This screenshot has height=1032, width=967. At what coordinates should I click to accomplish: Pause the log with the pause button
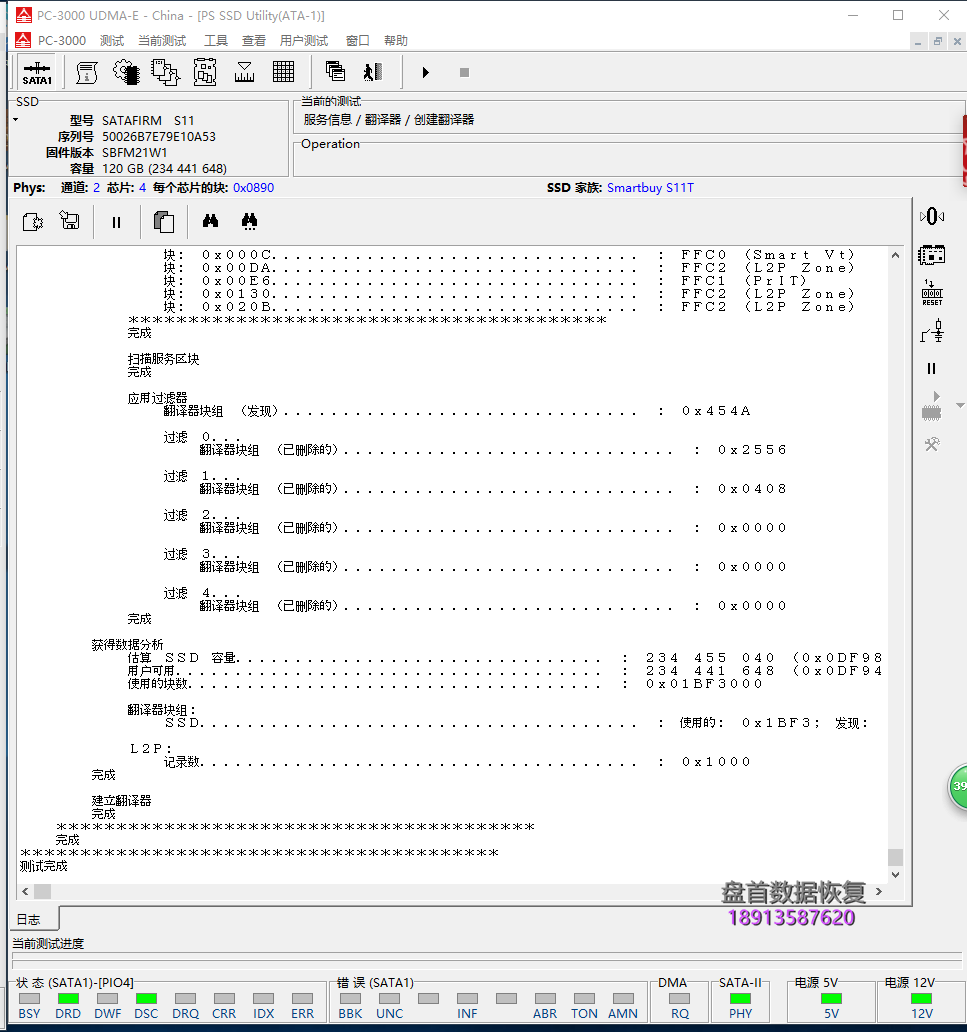(117, 222)
